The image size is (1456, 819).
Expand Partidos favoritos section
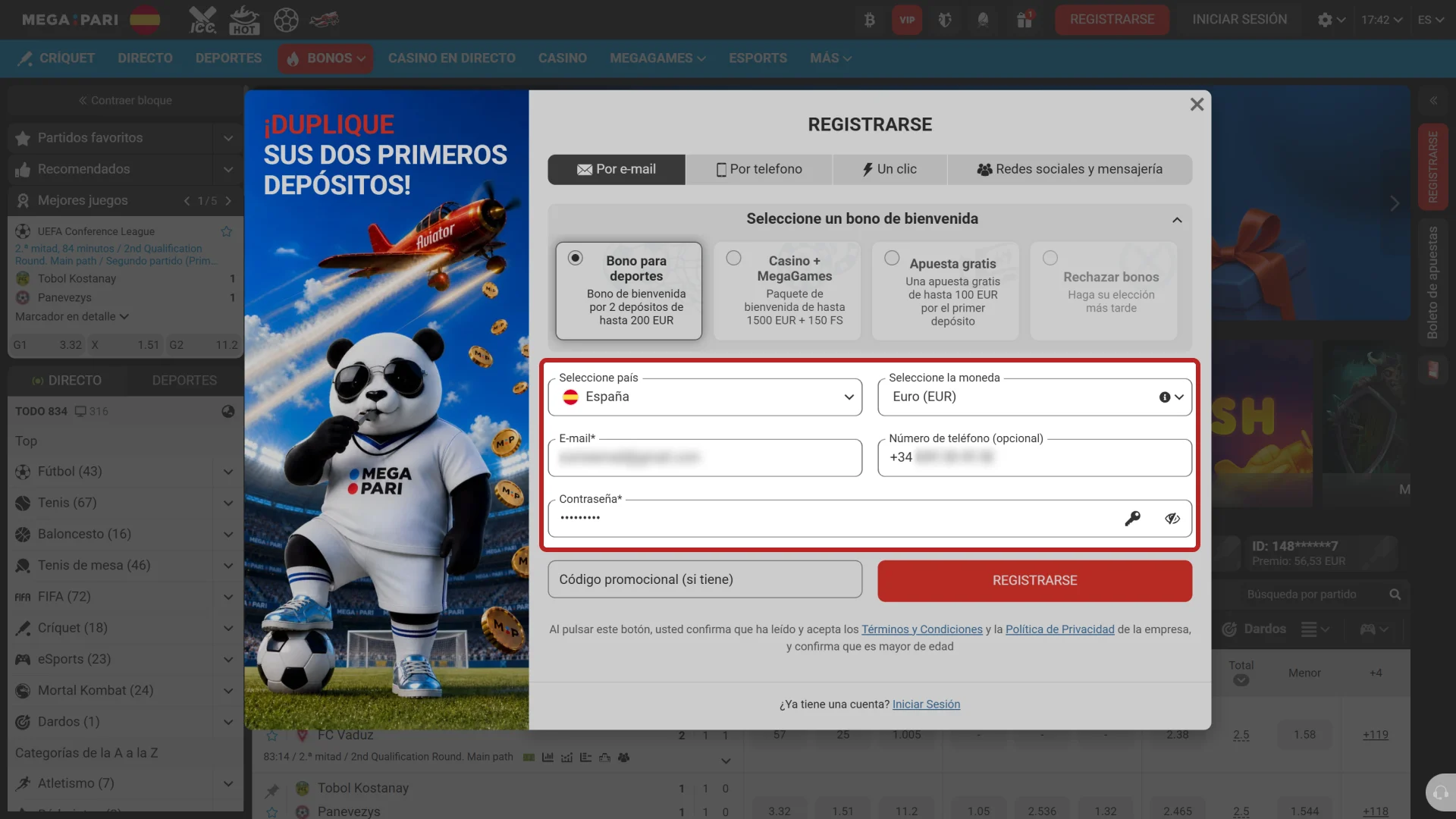[x=227, y=138]
